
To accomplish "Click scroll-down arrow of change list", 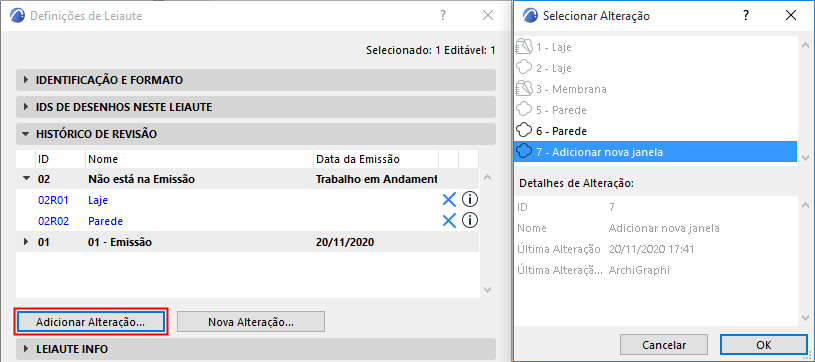I will click(805, 158).
